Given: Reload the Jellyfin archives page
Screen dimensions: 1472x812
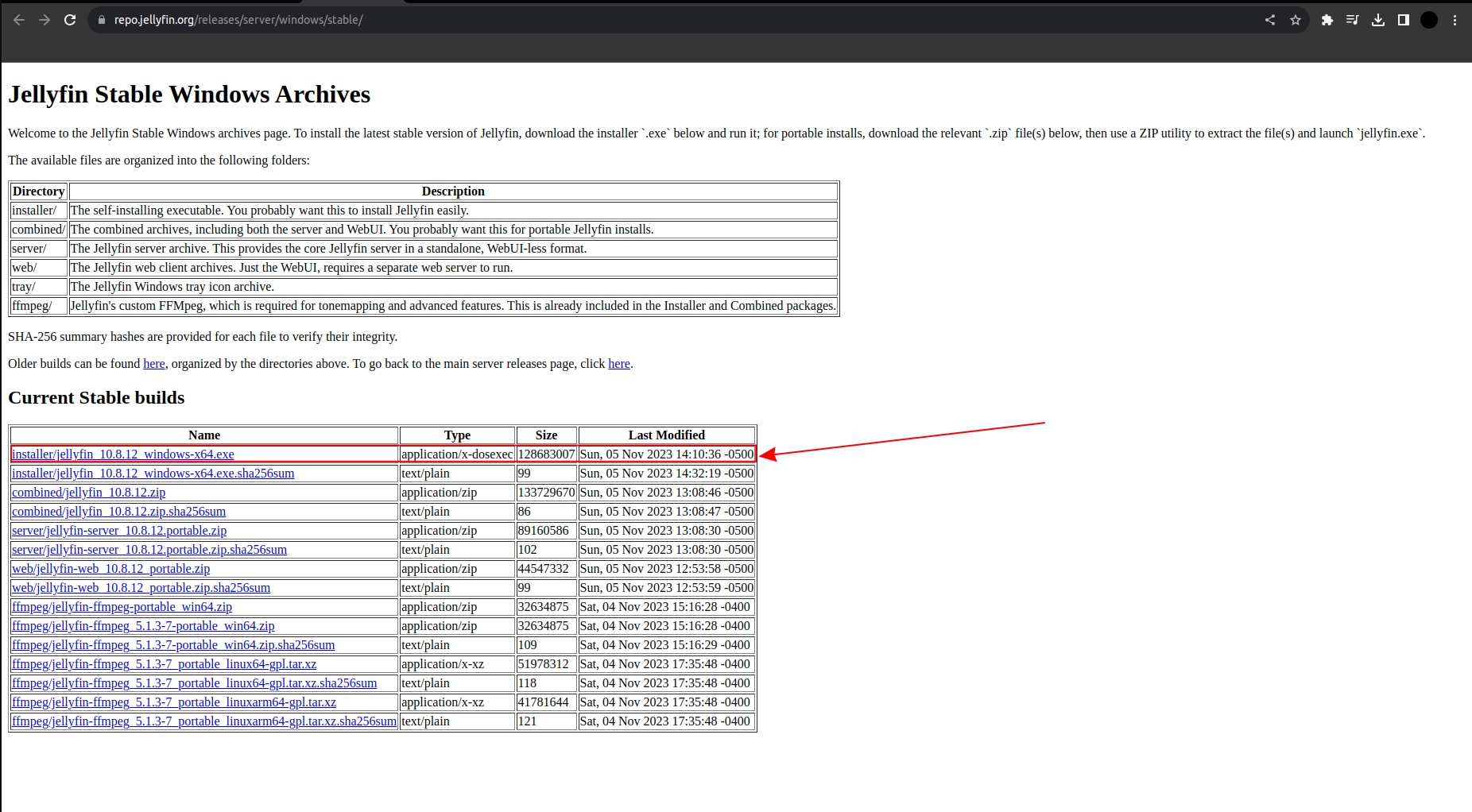Looking at the screenshot, I should pyautogui.click(x=70, y=20).
